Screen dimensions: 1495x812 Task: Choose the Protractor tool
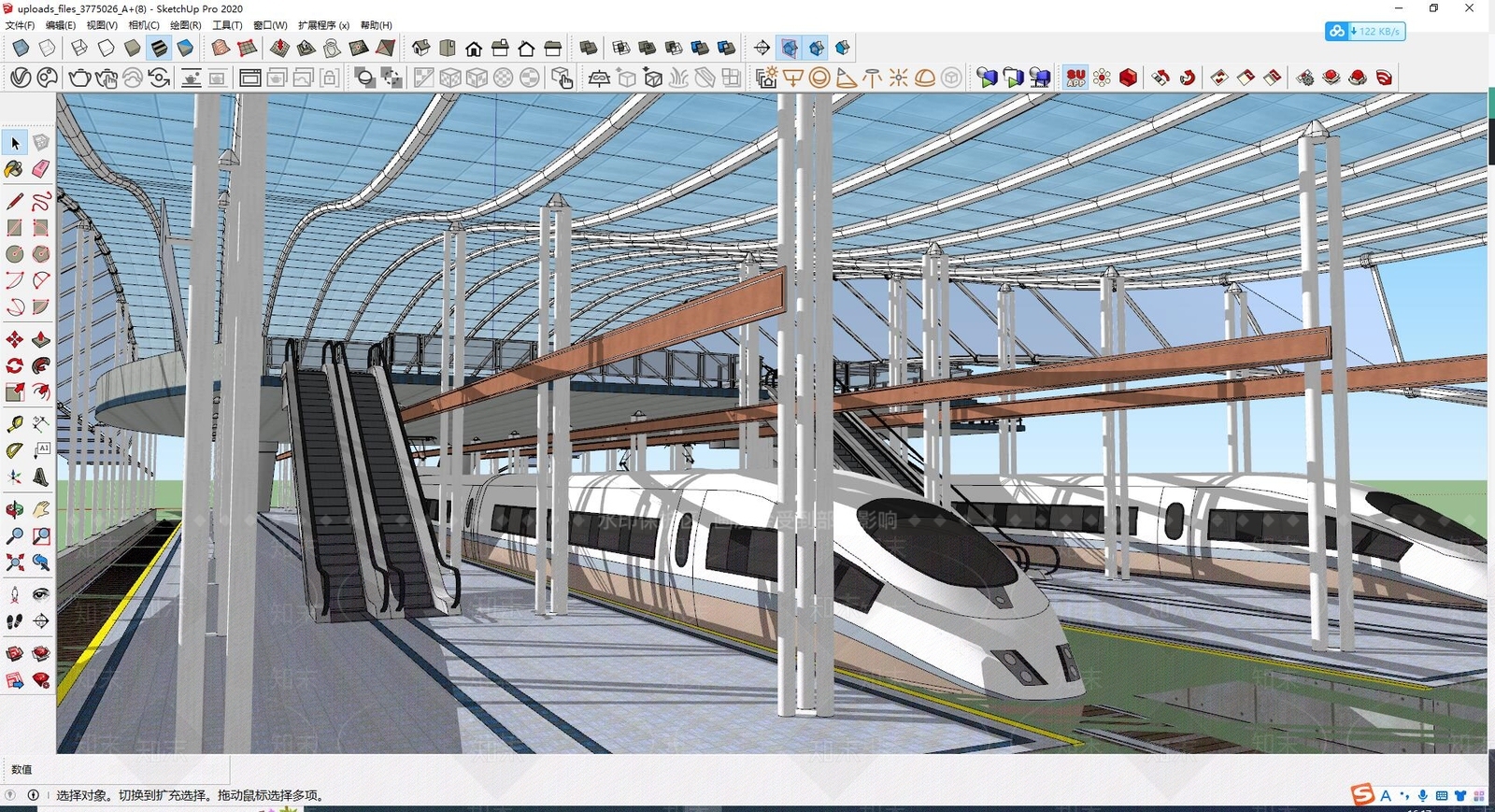point(14,449)
